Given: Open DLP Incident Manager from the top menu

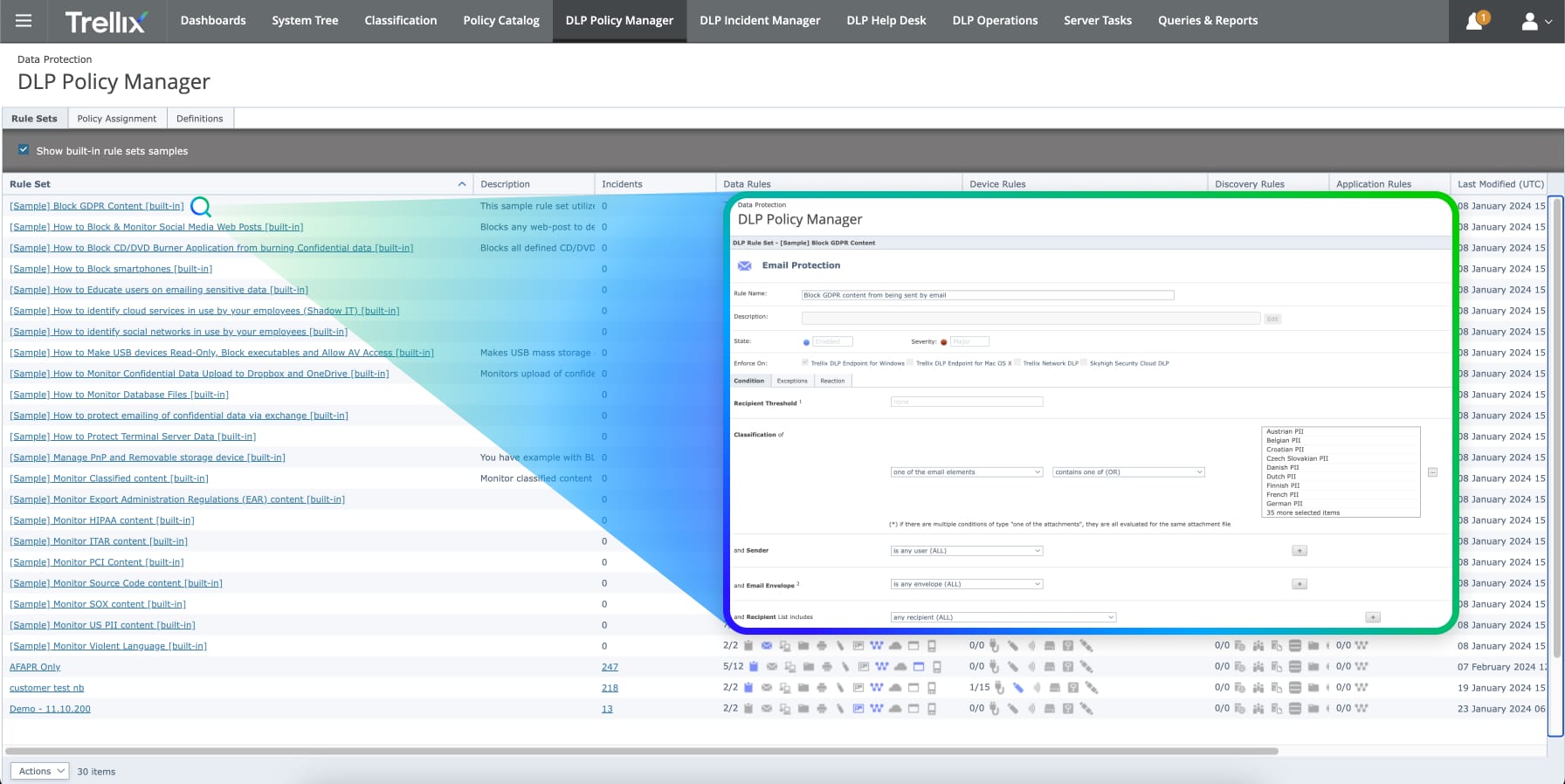Looking at the screenshot, I should 760,21.
